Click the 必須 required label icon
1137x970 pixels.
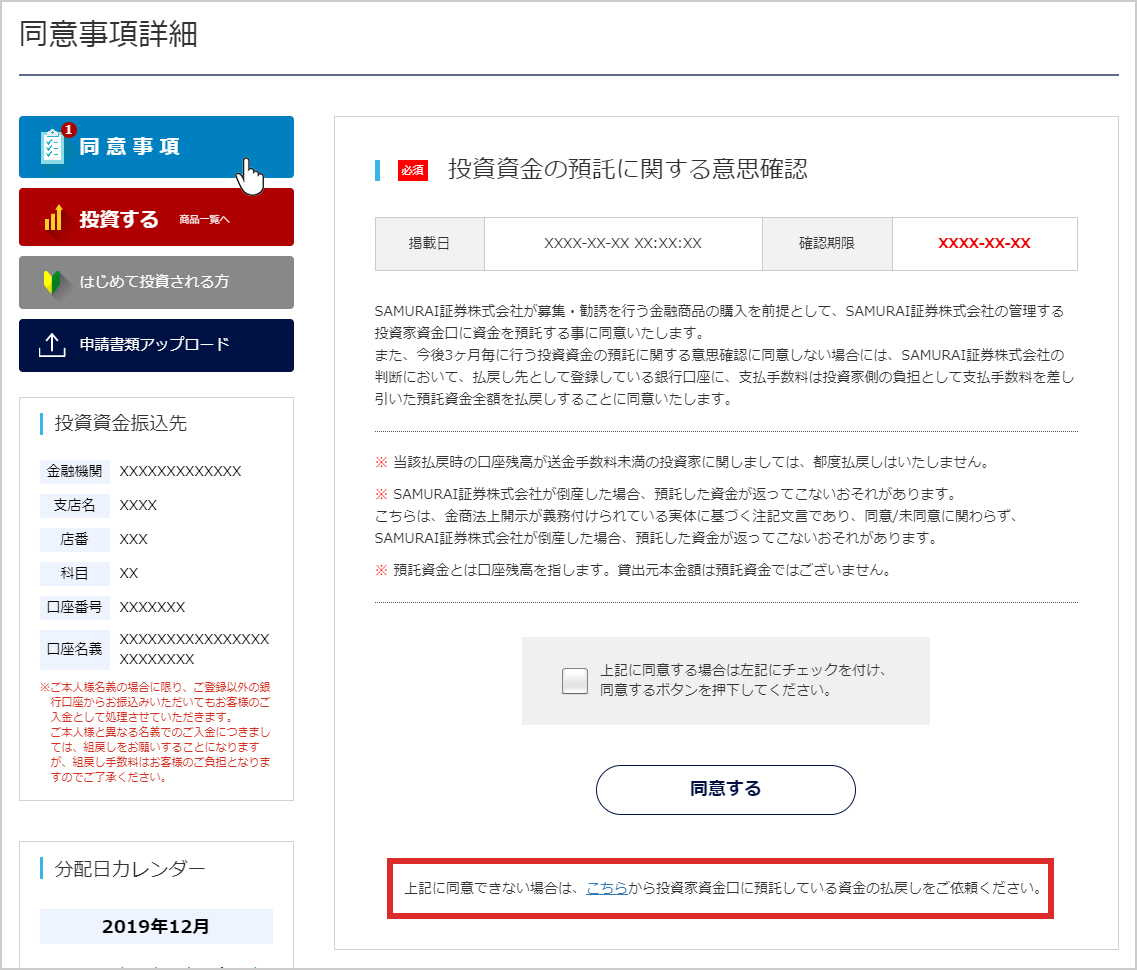pos(413,171)
